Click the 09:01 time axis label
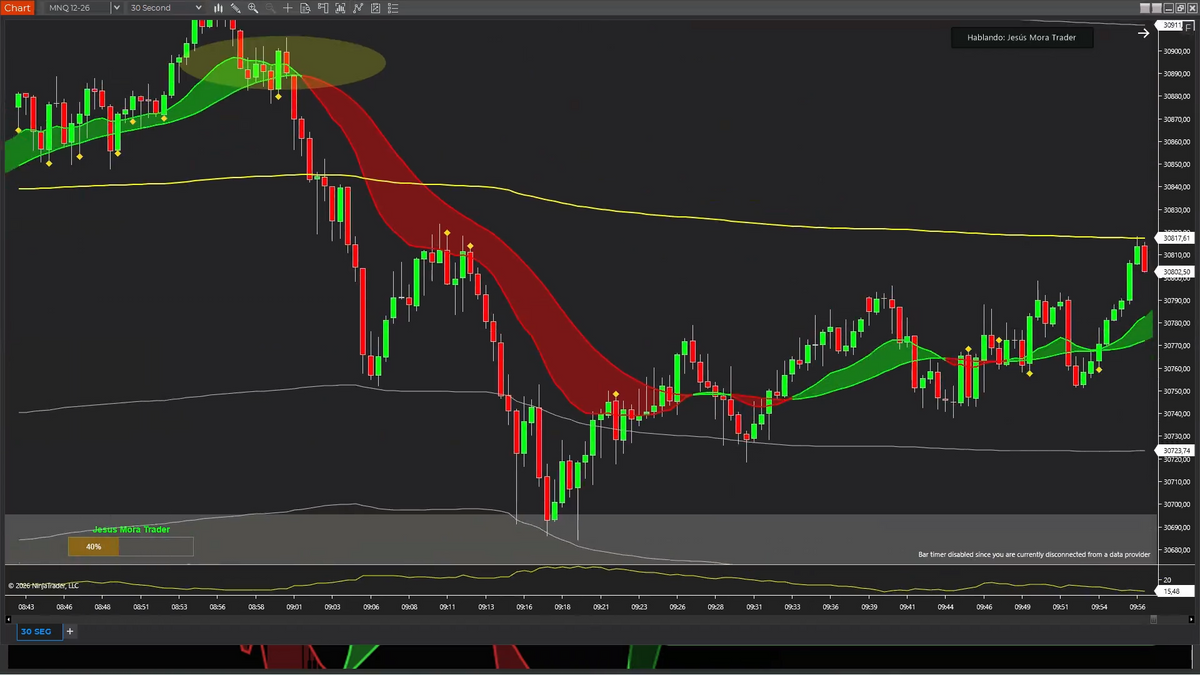Screen dimensions: 1200x675 295,607
